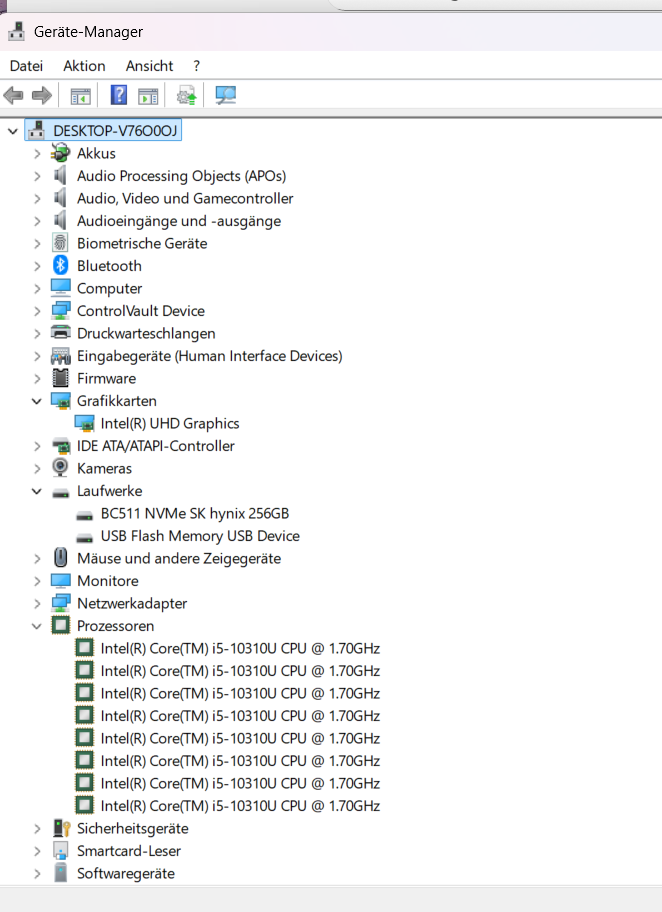This screenshot has width=662, height=912.
Task: Select the ControlVault Device label
Action: tap(141, 311)
